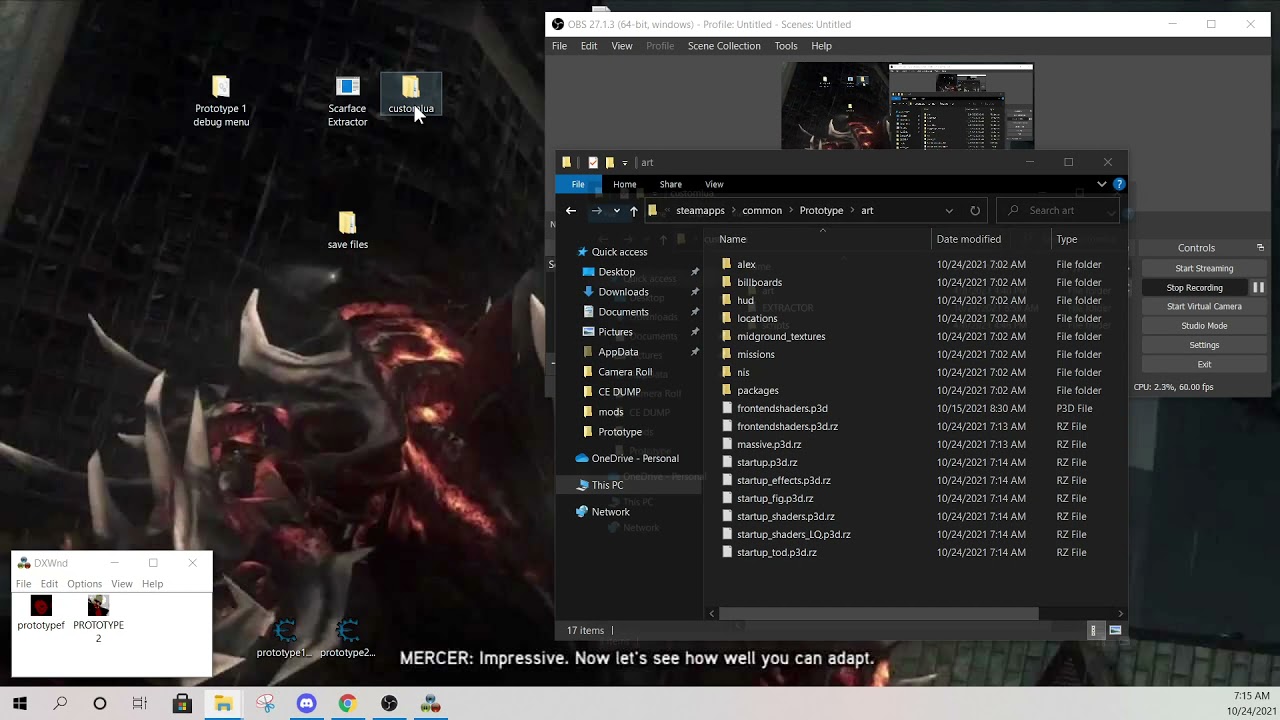The image size is (1280, 720).
Task: Switch to OBS Studio on the taskbar
Action: point(389,704)
